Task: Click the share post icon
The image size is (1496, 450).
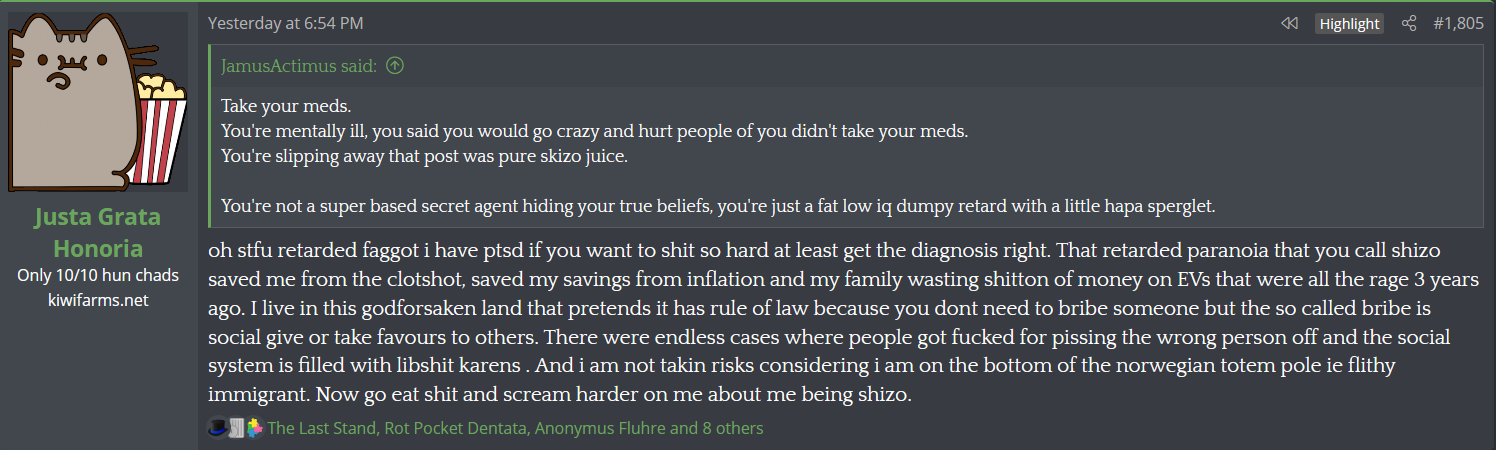Action: (1409, 24)
